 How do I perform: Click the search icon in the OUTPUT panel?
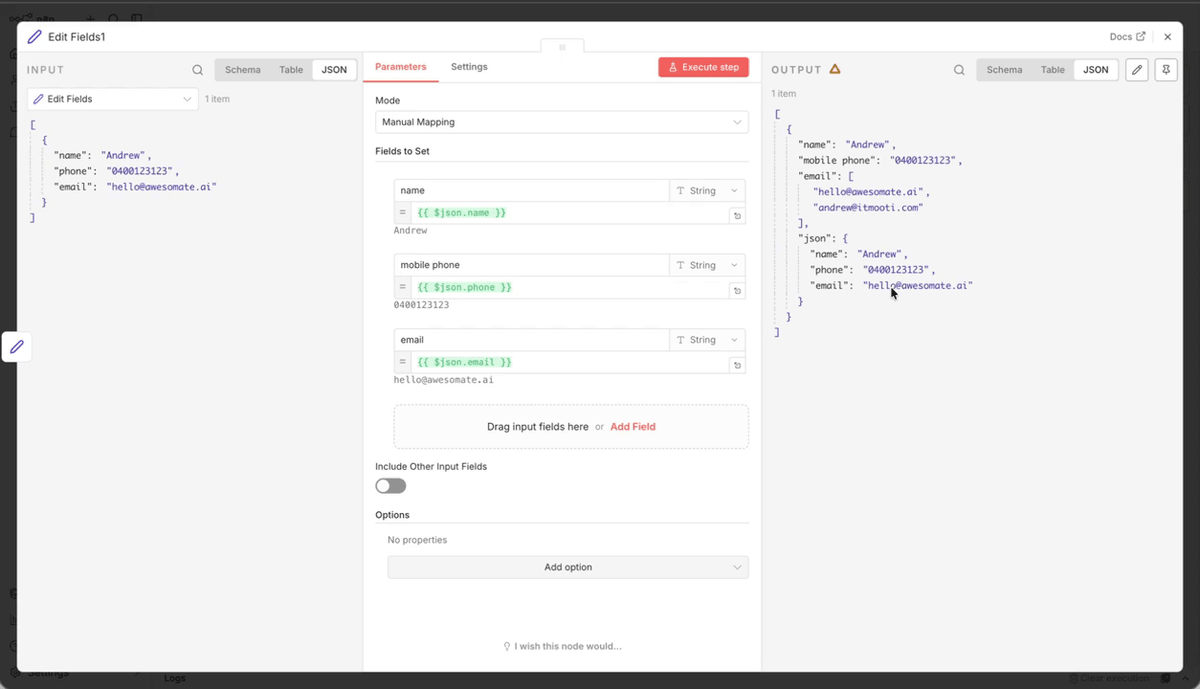pyautogui.click(x=959, y=70)
